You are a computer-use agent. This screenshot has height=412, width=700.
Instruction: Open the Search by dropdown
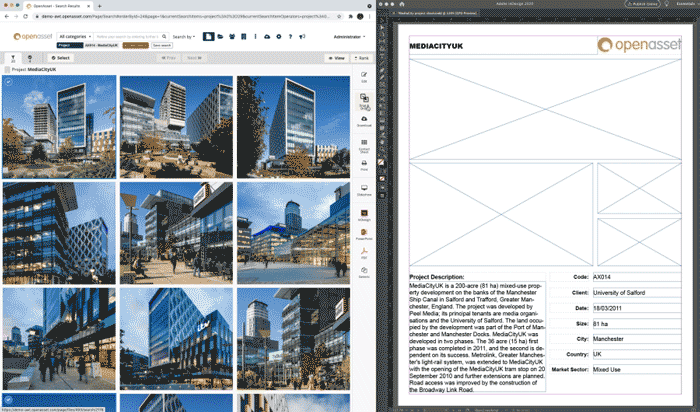(184, 37)
